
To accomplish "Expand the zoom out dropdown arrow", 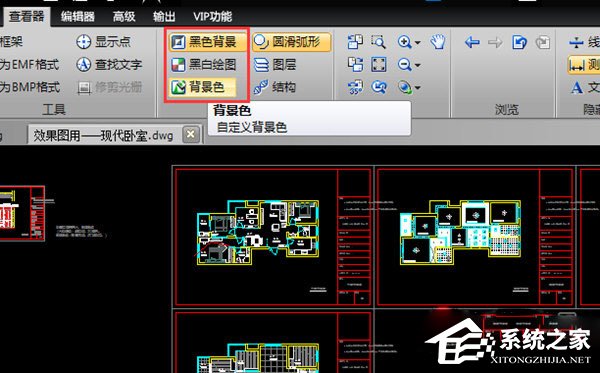I will tap(417, 65).
